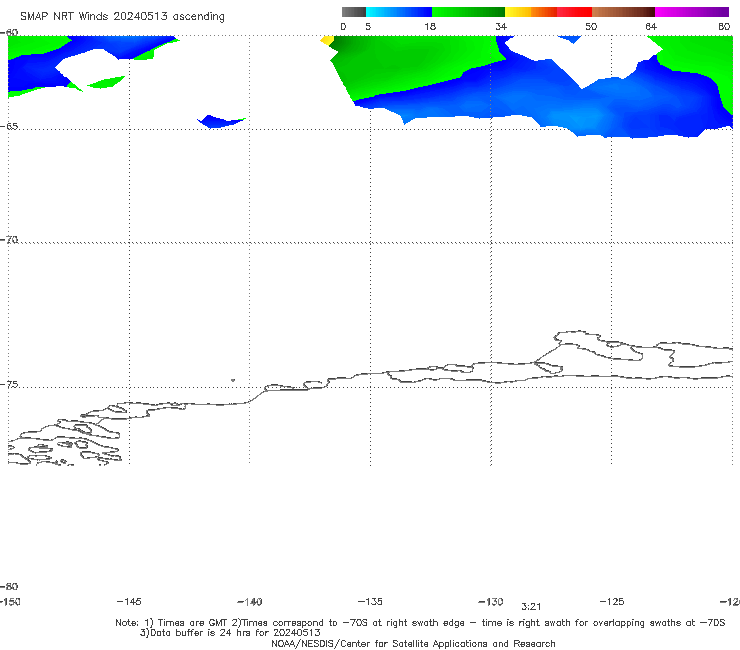Click the title 'SMAP NRT Winds 20240513 ascending'
740x650 pixels.
(x=122, y=17)
